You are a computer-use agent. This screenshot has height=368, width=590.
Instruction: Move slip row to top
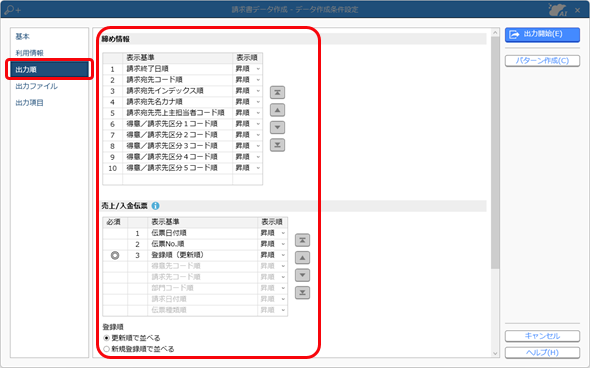point(302,240)
